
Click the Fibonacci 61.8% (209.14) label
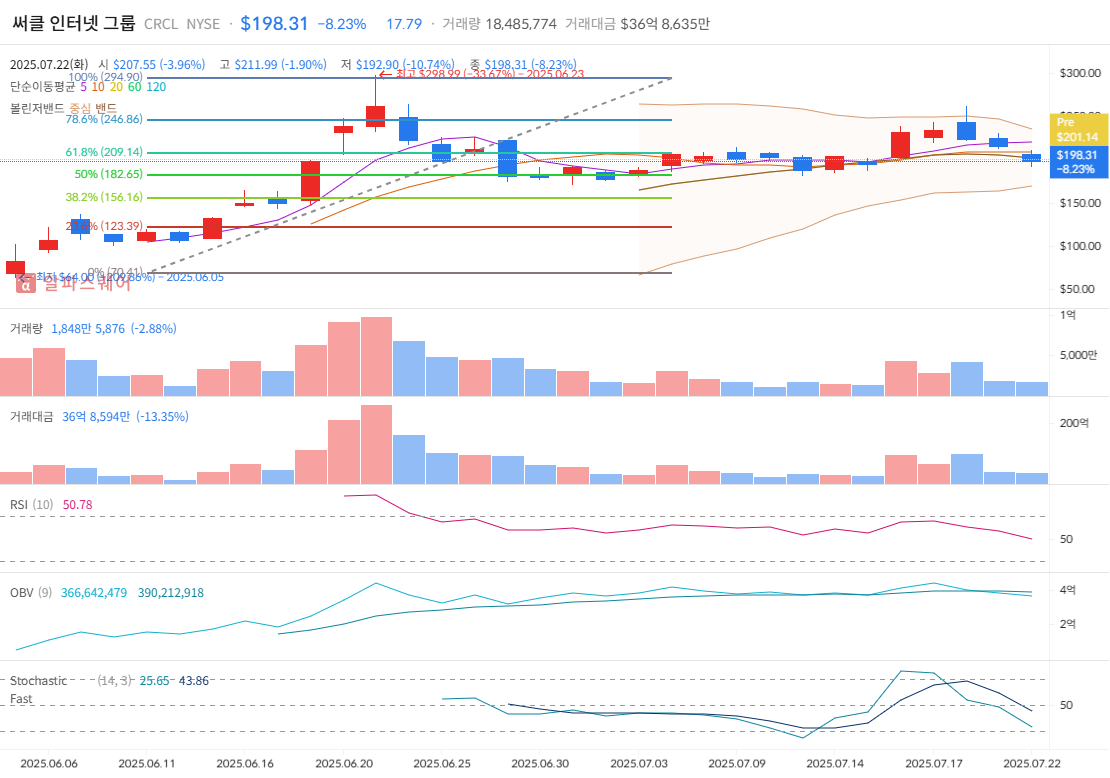click(x=104, y=152)
